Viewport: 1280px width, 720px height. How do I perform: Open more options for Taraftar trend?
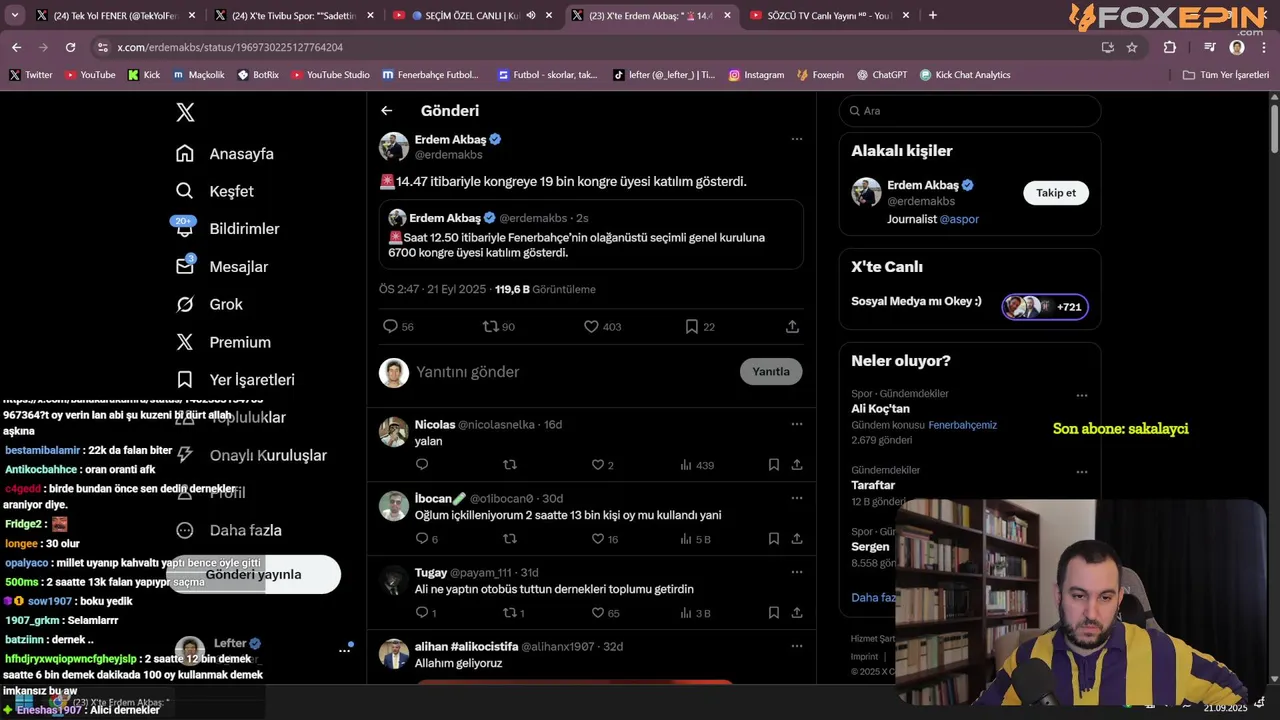[1081, 472]
